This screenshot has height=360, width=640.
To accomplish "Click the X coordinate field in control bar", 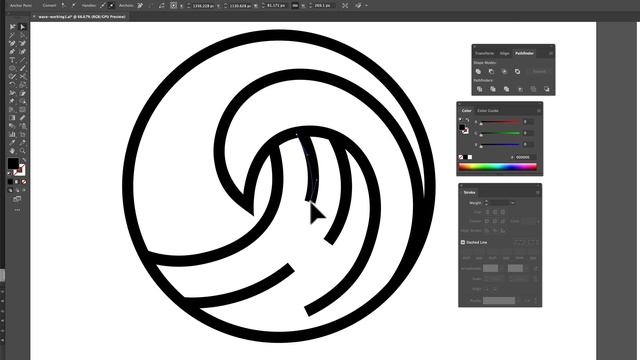I will 204,6.
